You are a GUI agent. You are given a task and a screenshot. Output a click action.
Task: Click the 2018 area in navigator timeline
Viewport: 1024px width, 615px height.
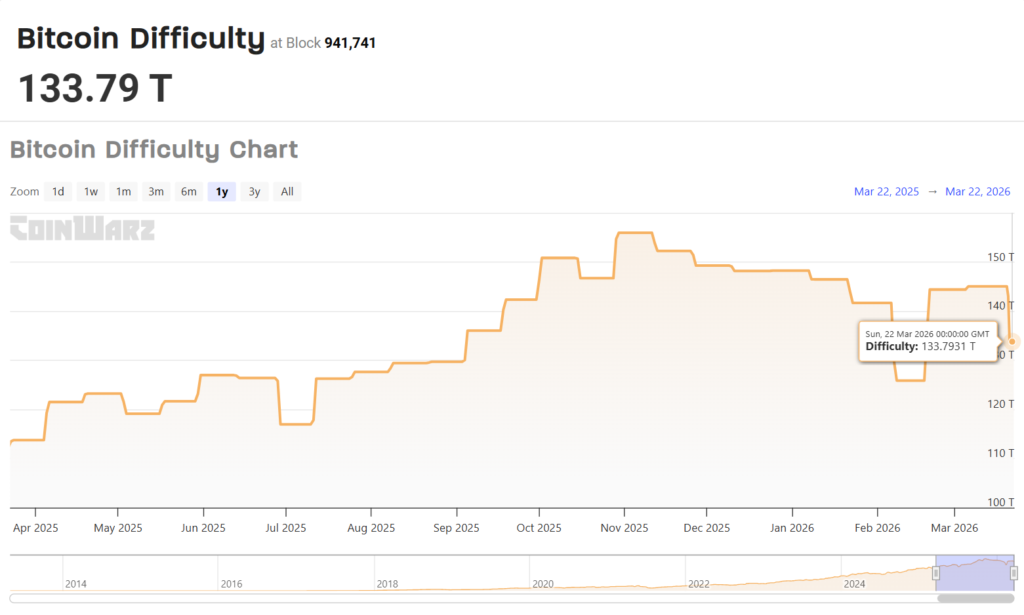(387, 583)
